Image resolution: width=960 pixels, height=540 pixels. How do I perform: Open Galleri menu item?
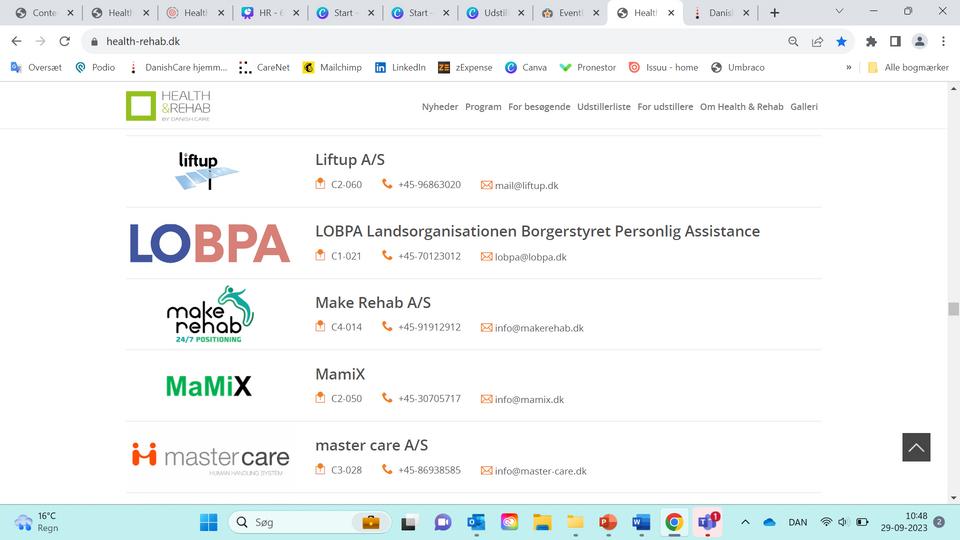tap(804, 107)
